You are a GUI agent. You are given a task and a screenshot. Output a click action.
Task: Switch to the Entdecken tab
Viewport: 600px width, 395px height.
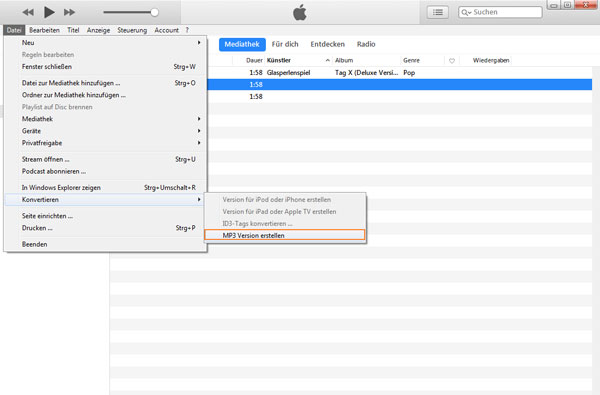coord(328,44)
